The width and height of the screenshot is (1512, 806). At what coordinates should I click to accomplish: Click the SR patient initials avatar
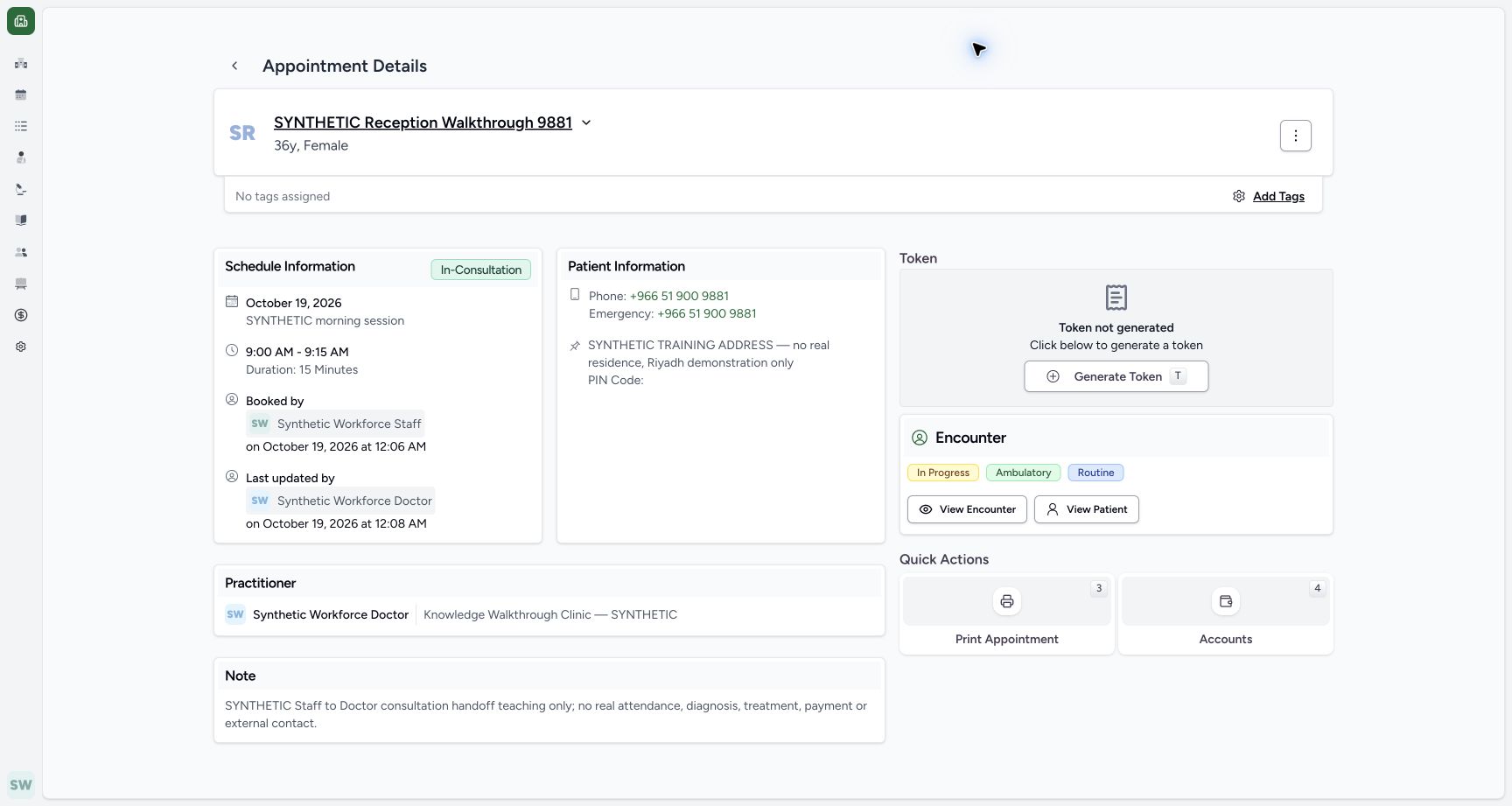[x=242, y=133]
